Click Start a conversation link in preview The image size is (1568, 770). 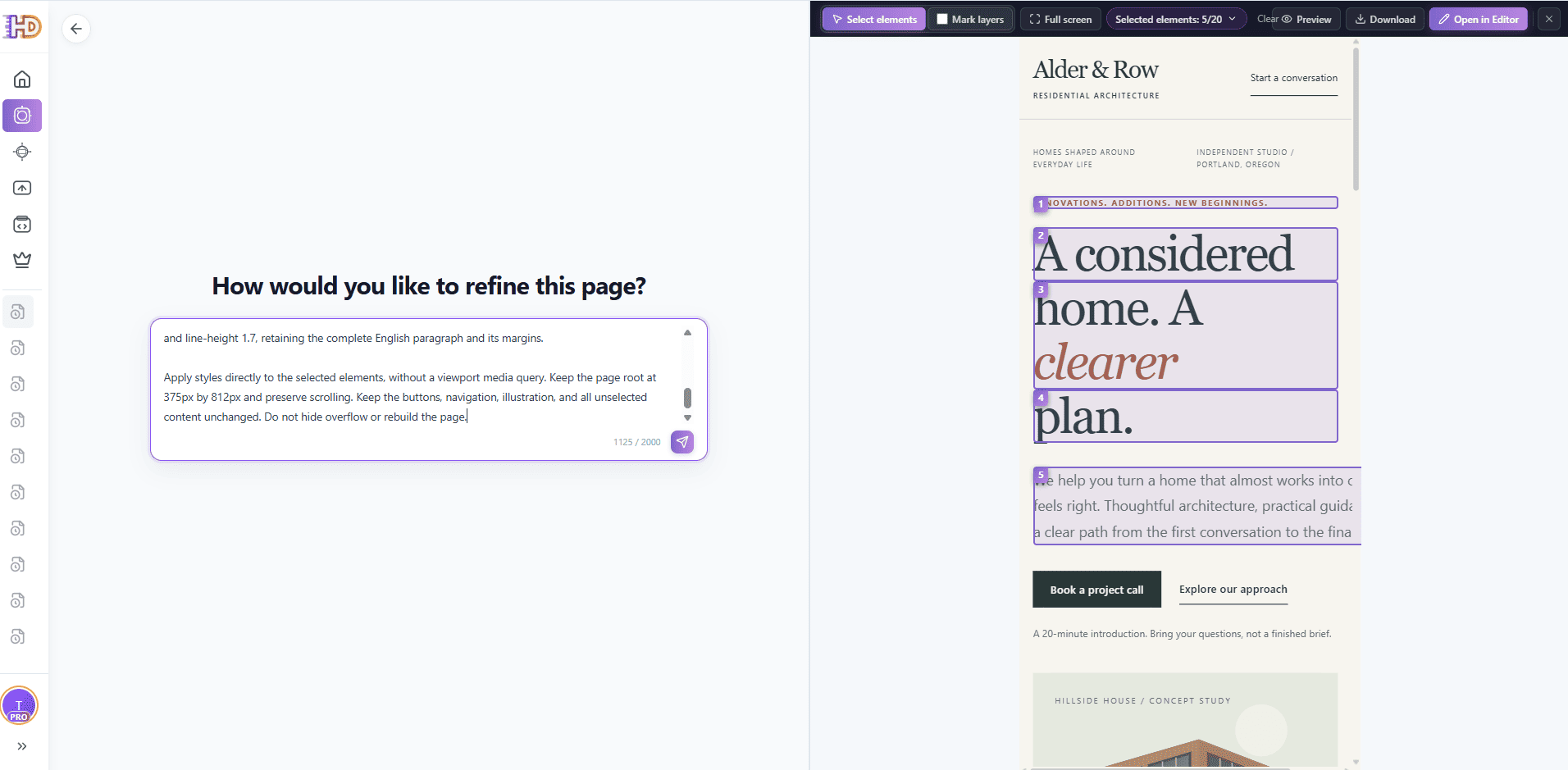[x=1293, y=78]
